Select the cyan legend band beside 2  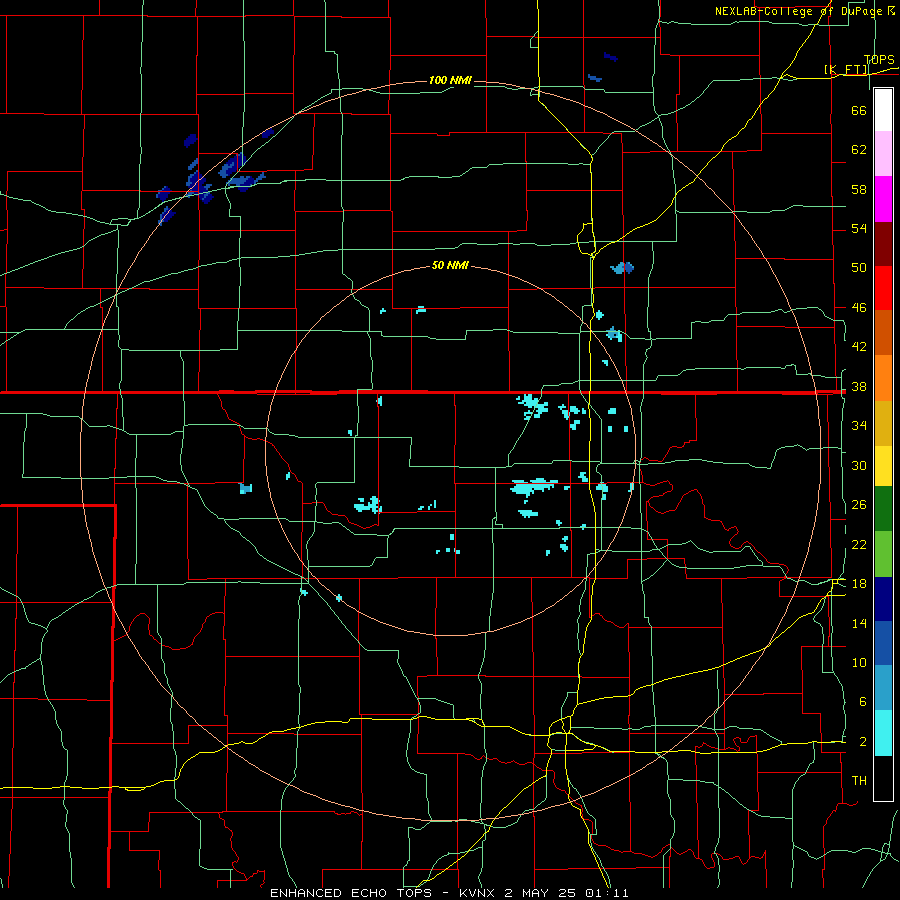pyautogui.click(x=883, y=734)
